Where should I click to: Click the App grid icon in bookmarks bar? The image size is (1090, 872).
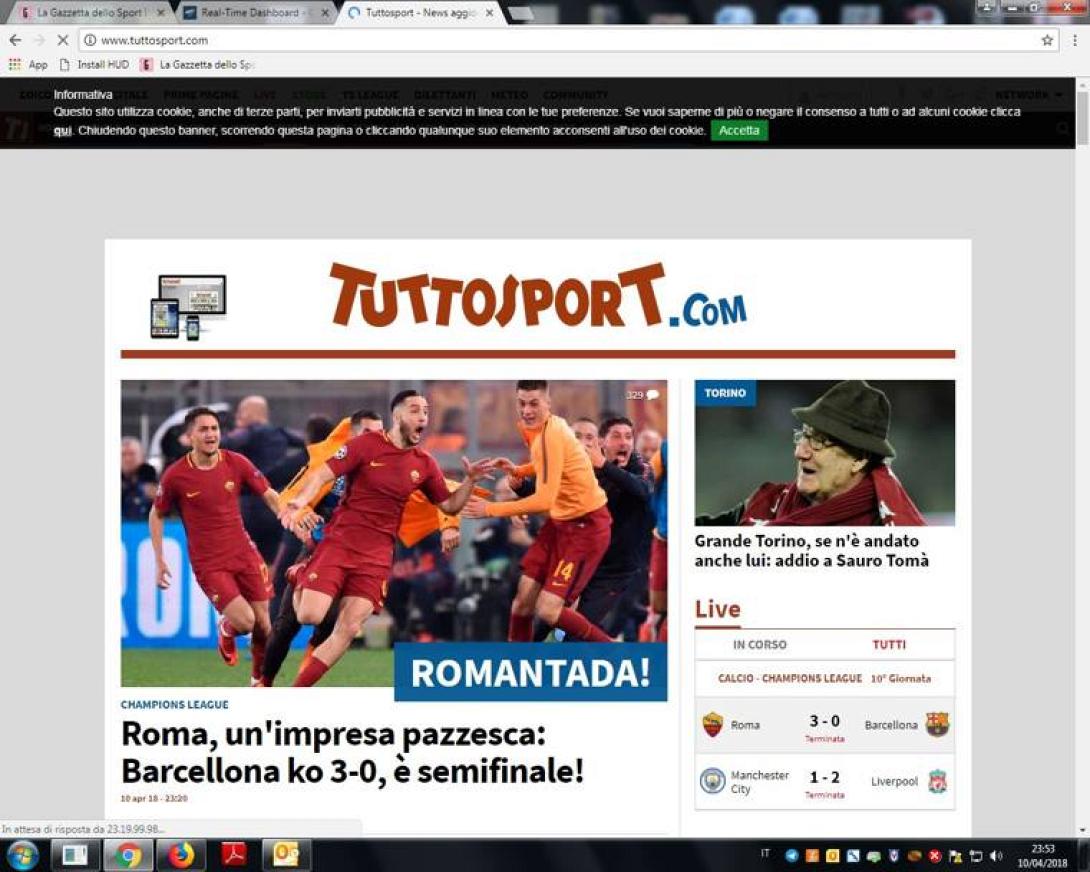pyautogui.click(x=14, y=63)
